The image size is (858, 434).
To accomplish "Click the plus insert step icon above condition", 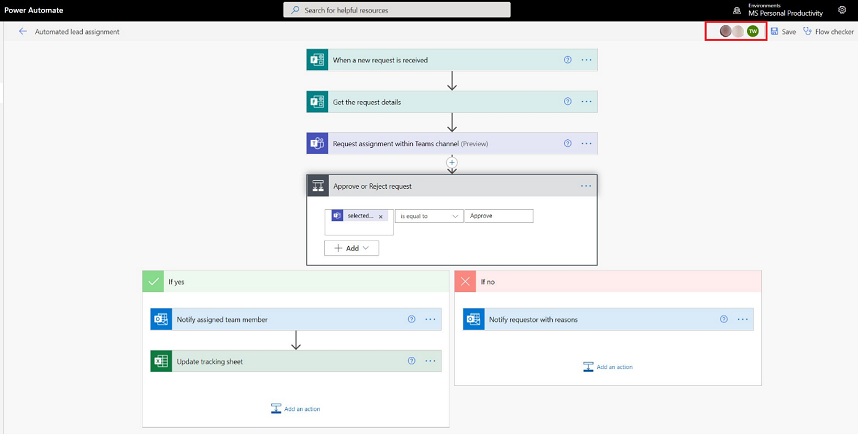I will [452, 161].
